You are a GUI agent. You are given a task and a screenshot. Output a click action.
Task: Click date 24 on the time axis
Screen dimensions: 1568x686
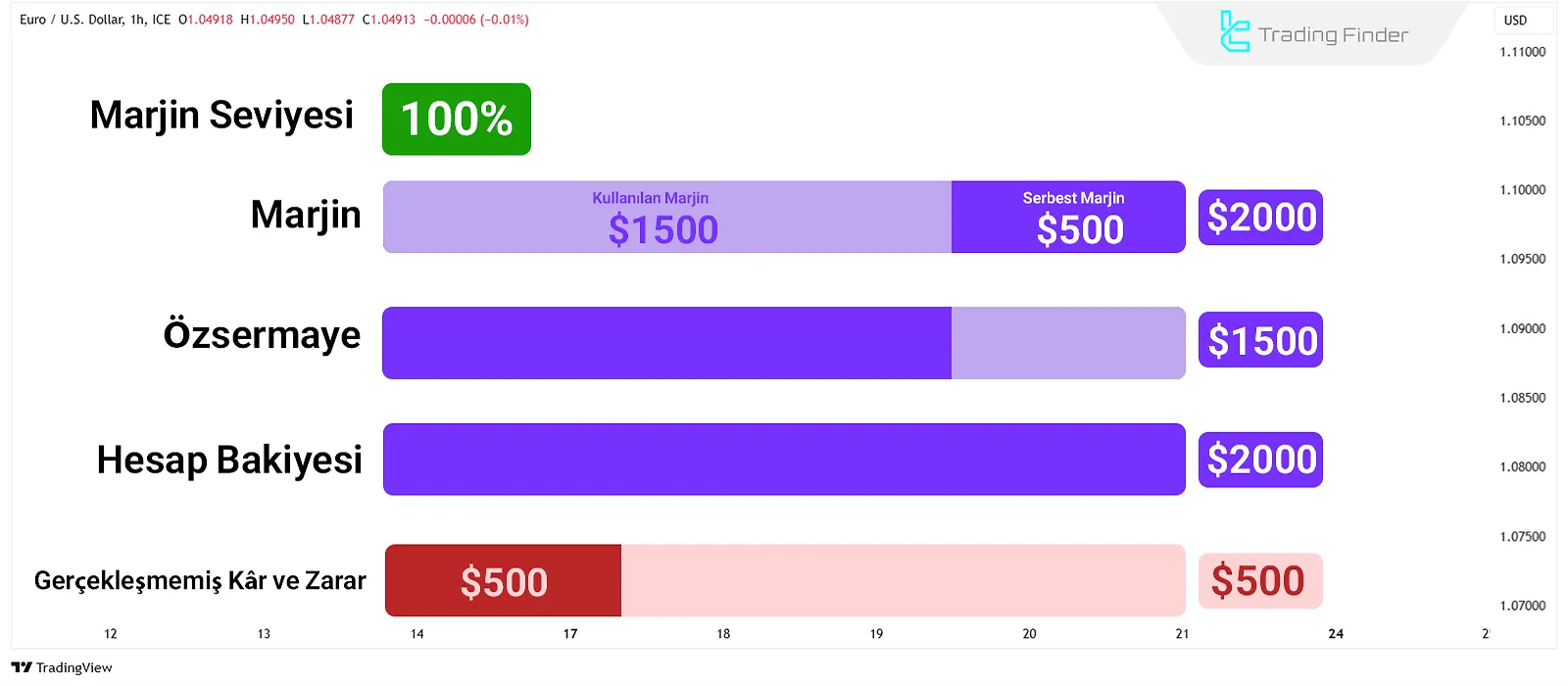(1336, 634)
